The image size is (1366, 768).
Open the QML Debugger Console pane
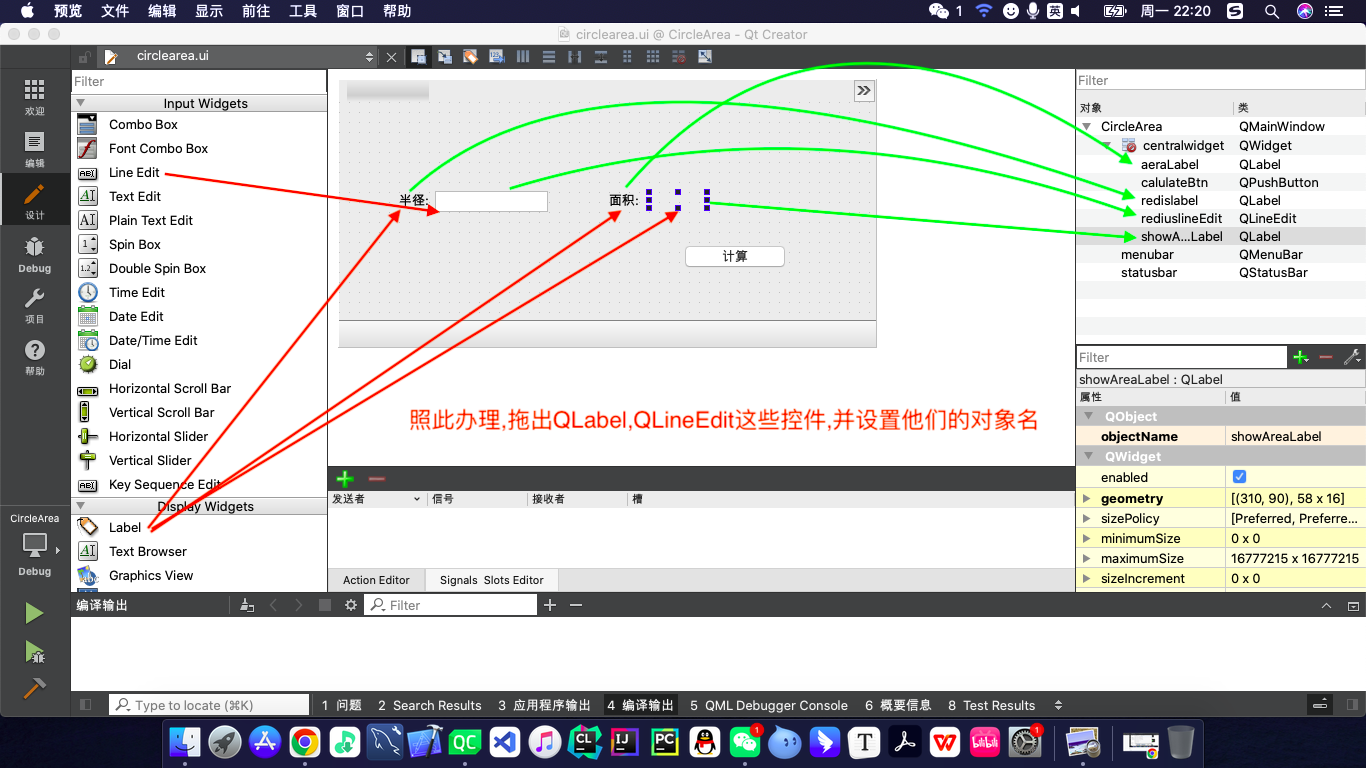tap(769, 705)
